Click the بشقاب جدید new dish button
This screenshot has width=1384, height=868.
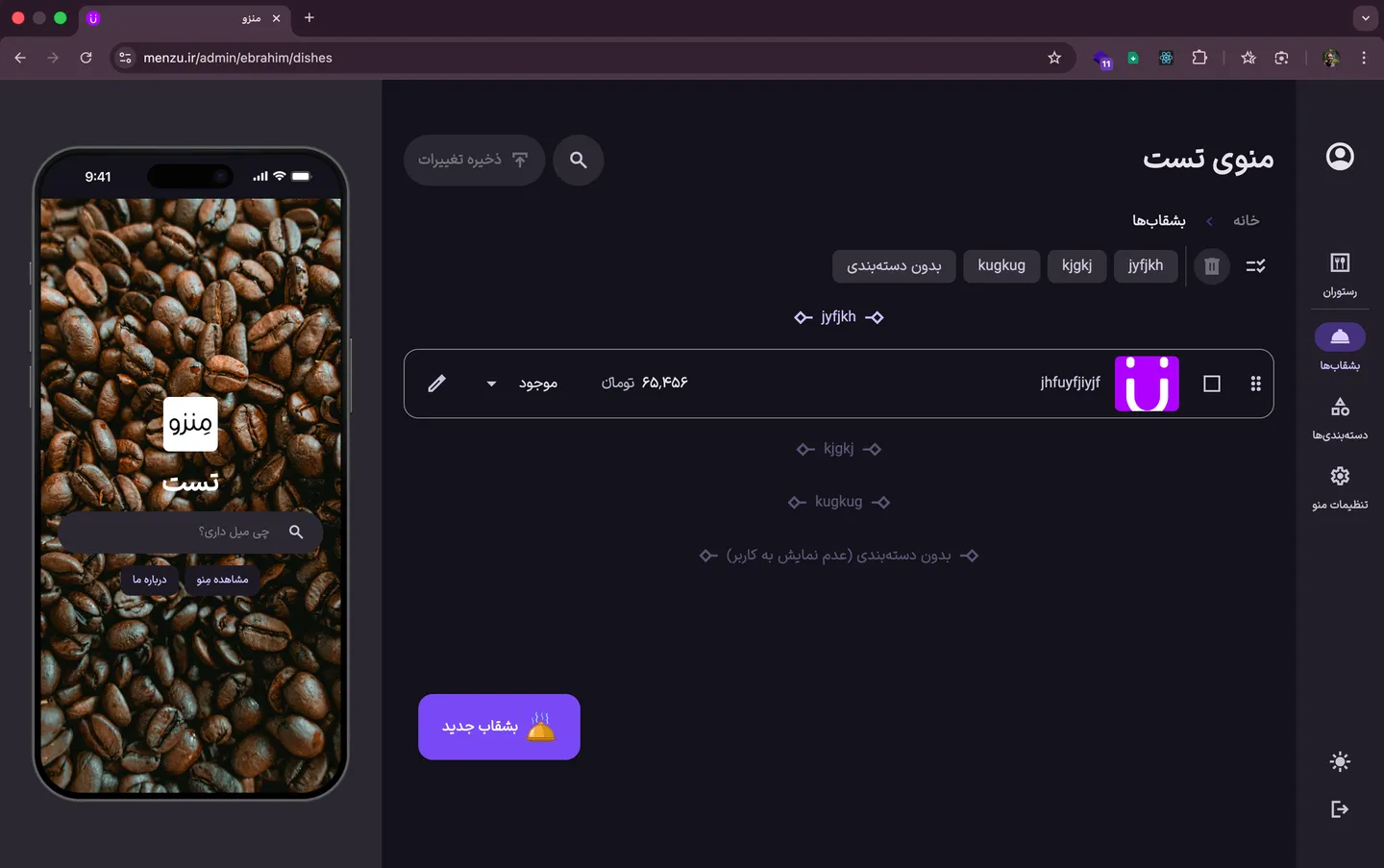[499, 727]
